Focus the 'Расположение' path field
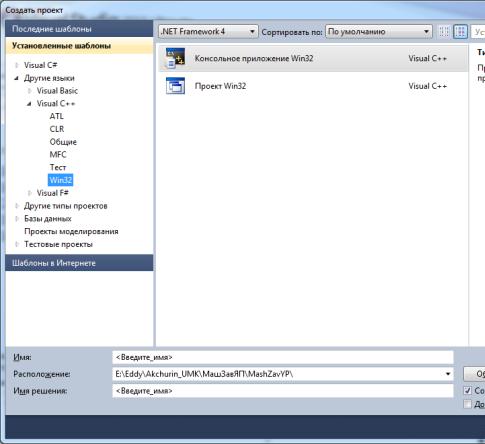Image resolution: width=485 pixels, height=444 pixels. coord(283,374)
